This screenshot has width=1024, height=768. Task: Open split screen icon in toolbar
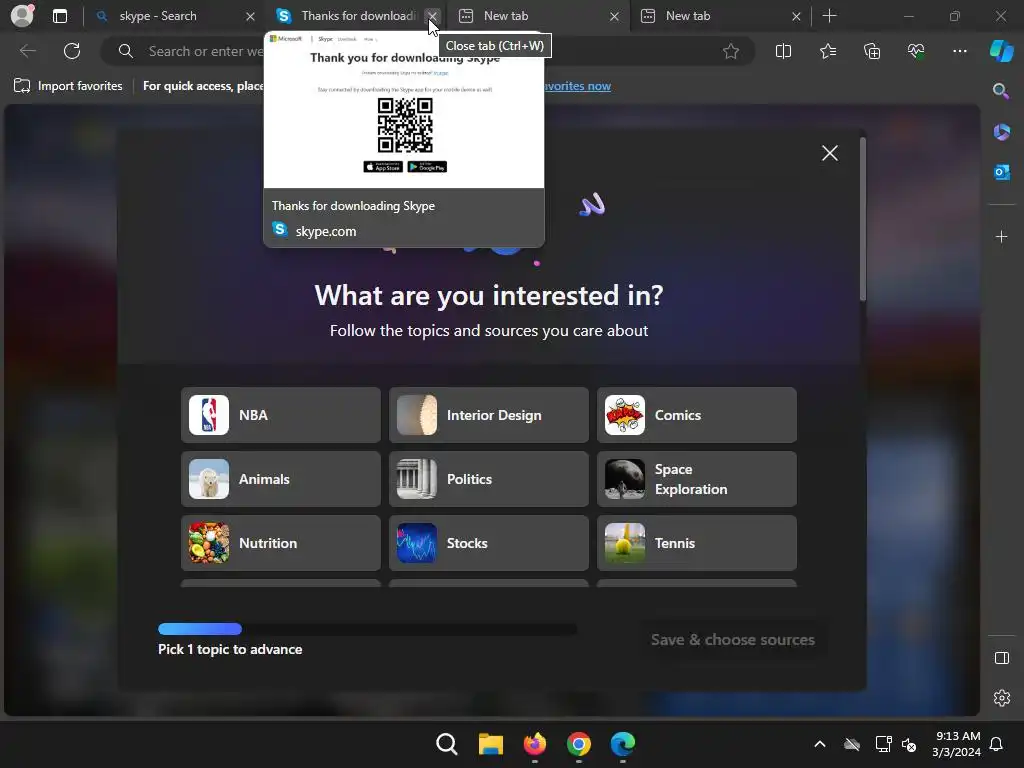point(783,51)
